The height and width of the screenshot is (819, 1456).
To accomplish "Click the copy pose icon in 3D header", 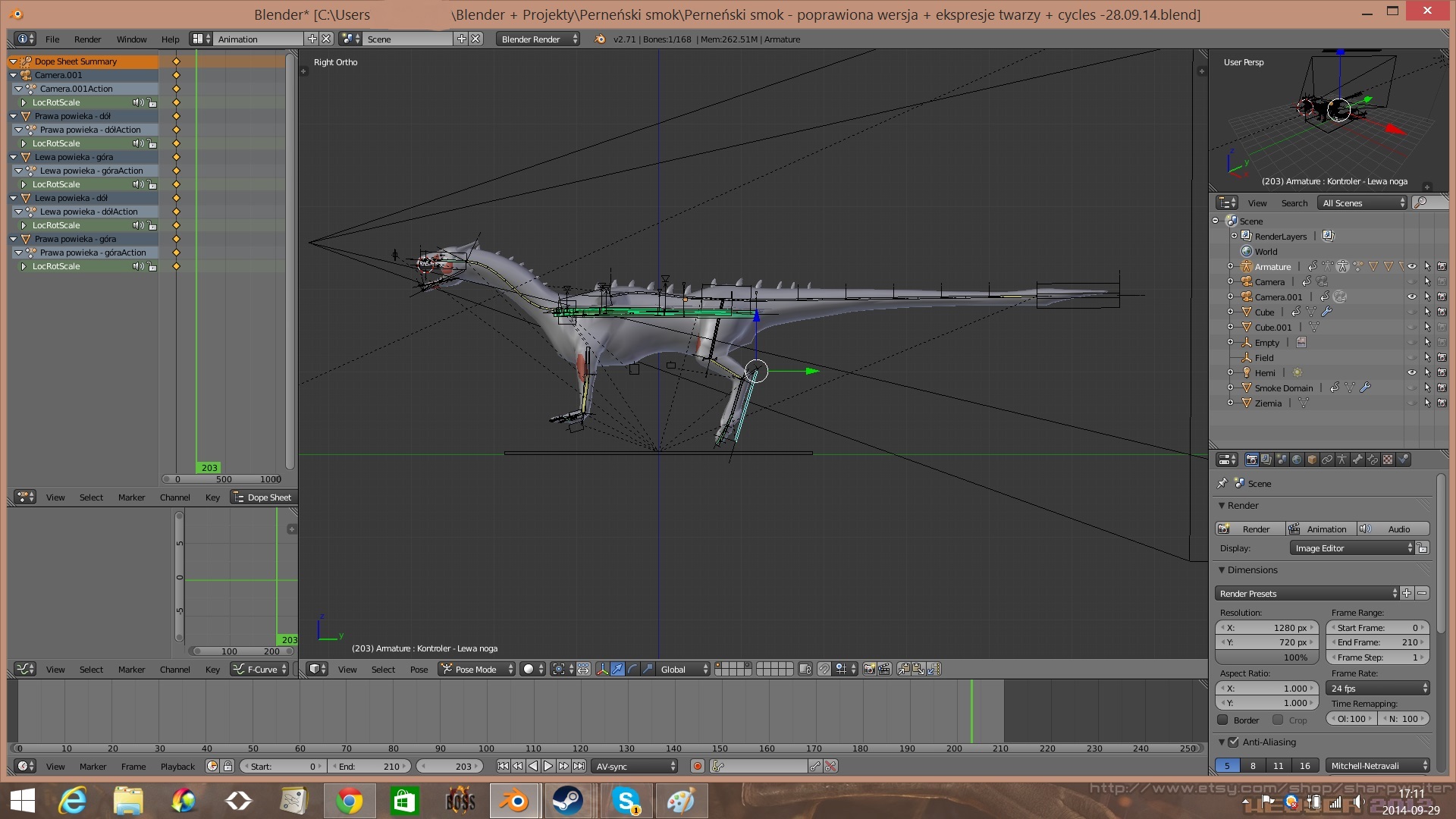I will 903,669.
